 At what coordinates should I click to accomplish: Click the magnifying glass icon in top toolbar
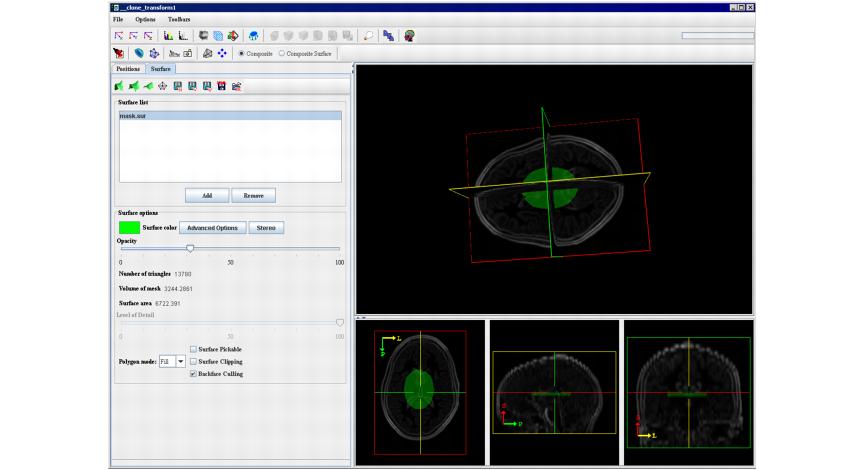coord(368,35)
